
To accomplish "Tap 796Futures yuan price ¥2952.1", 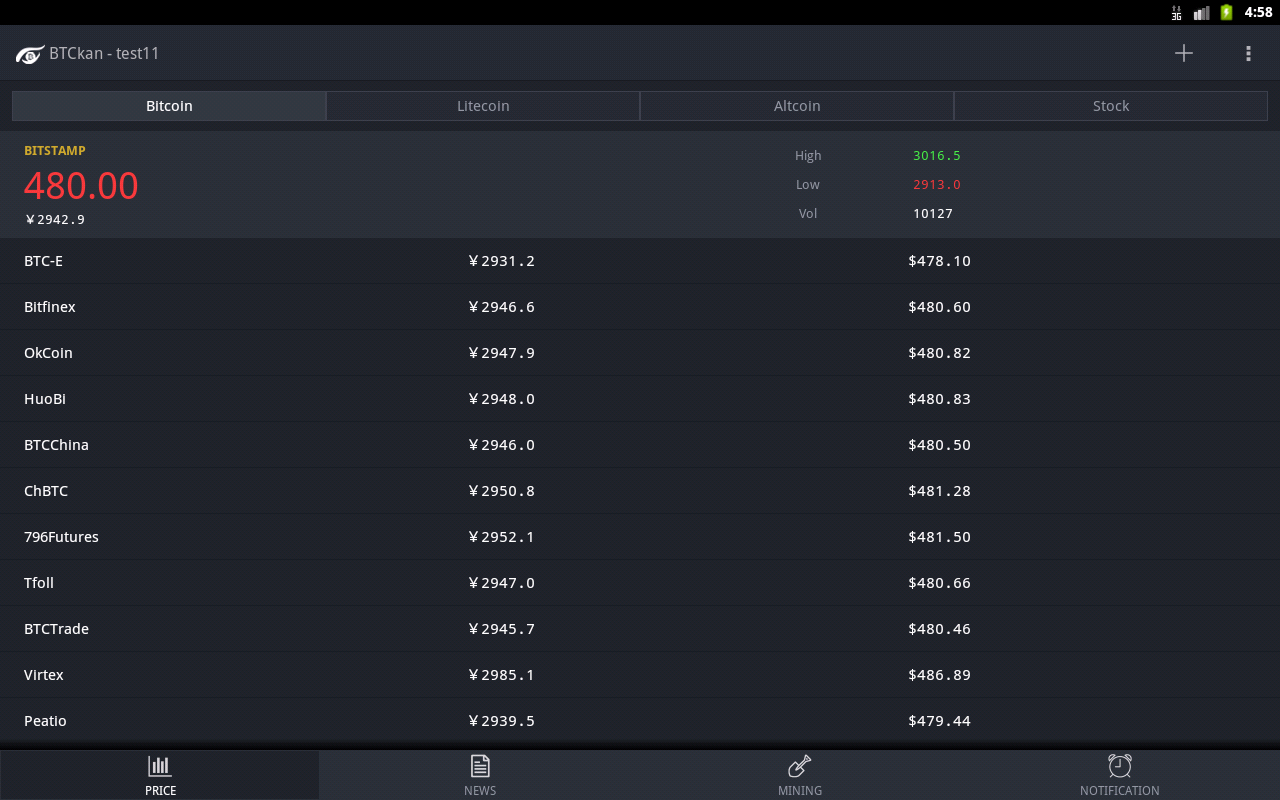I will (501, 537).
